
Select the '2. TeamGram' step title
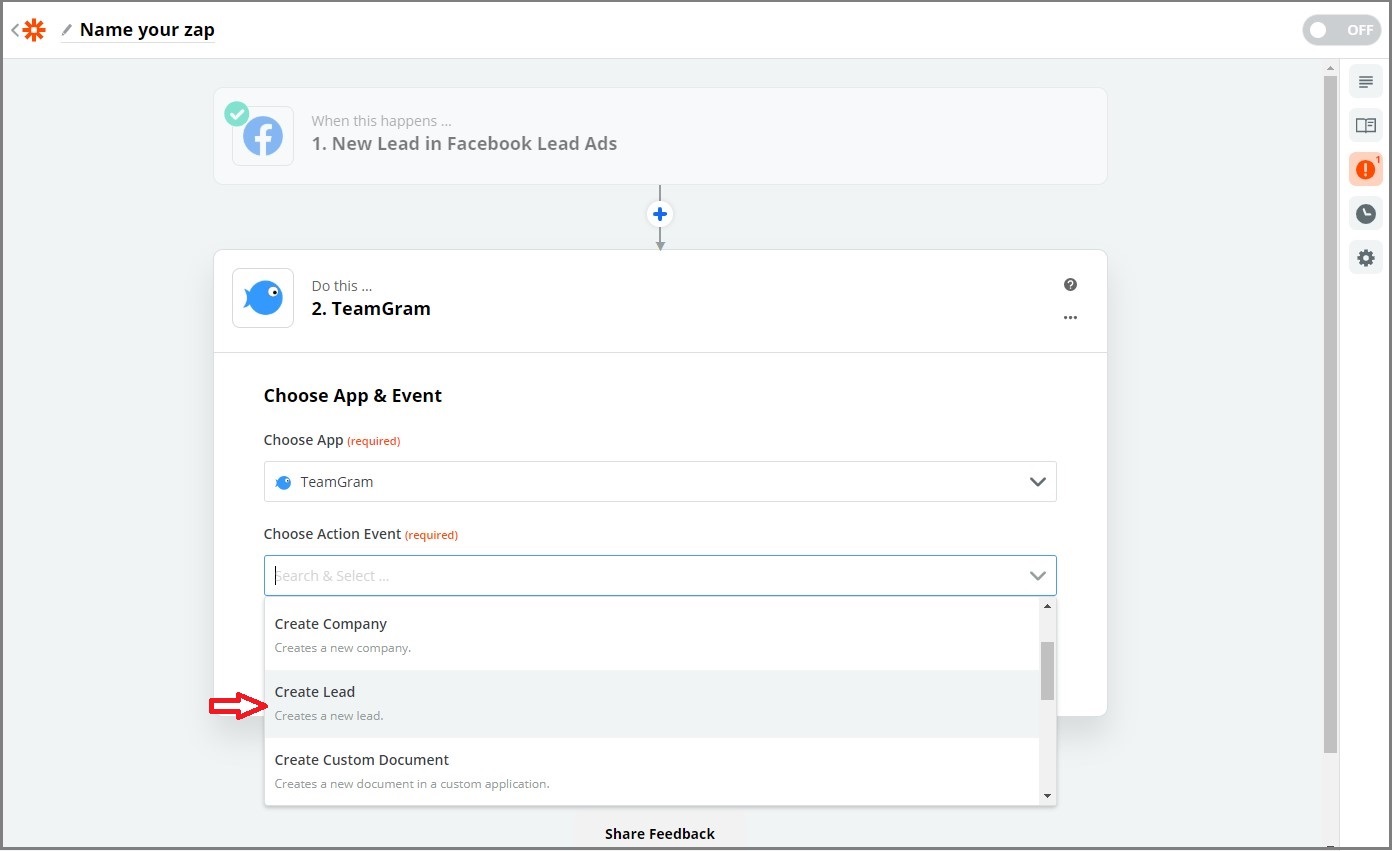point(371,309)
